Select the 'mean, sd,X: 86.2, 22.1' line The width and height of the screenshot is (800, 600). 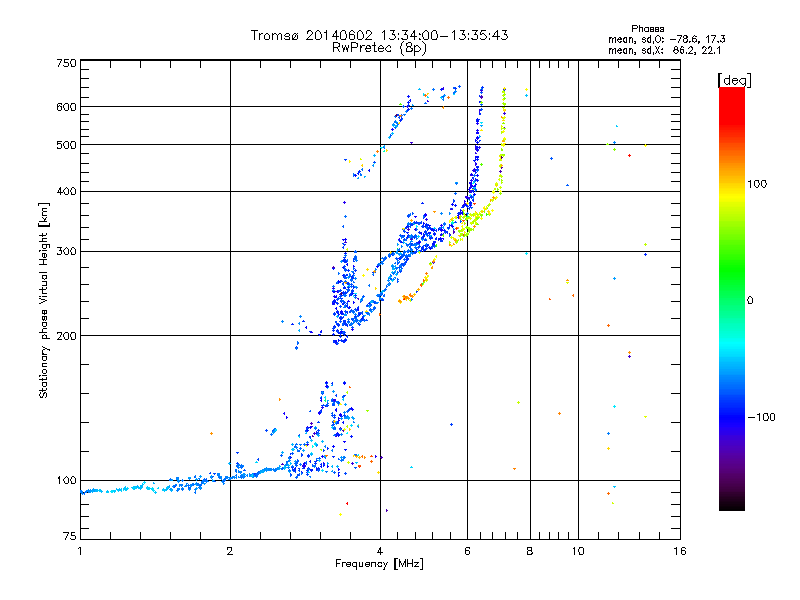click(x=664, y=51)
